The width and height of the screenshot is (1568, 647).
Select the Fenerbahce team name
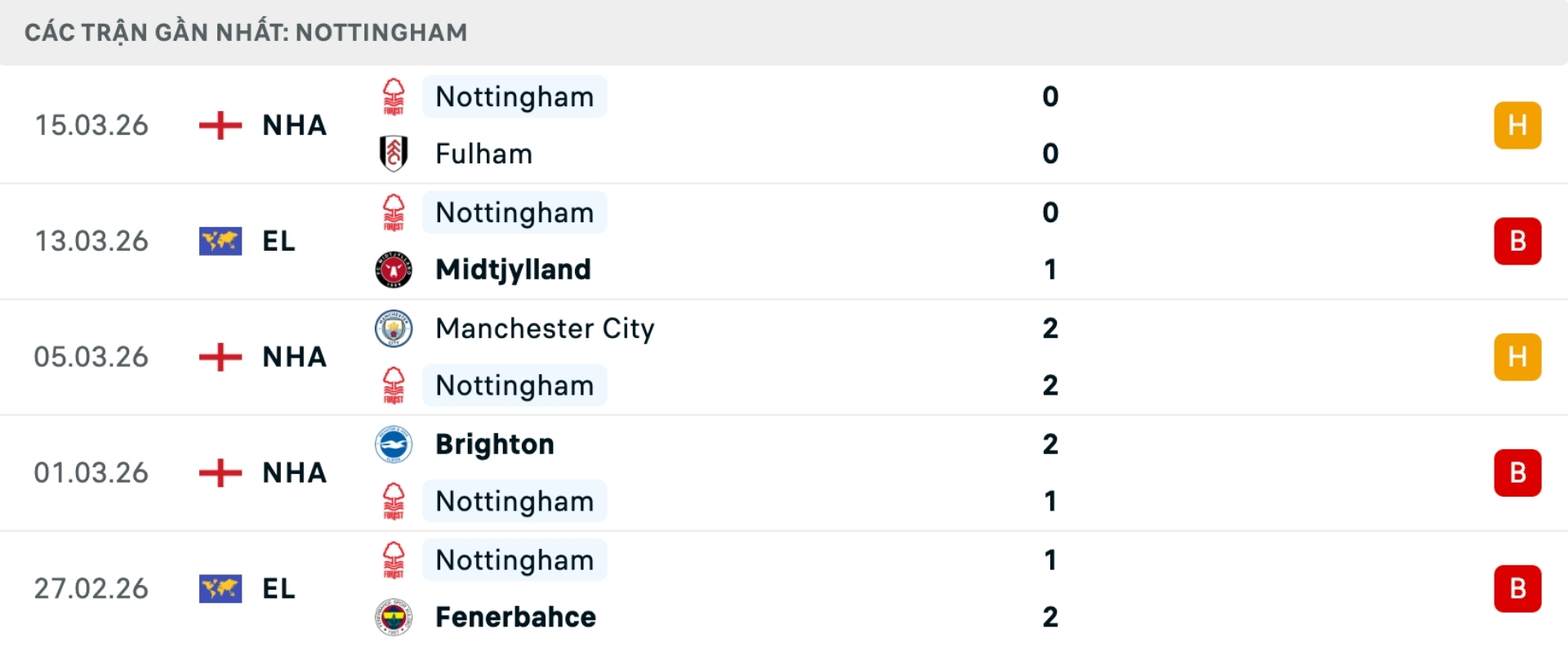(515, 617)
